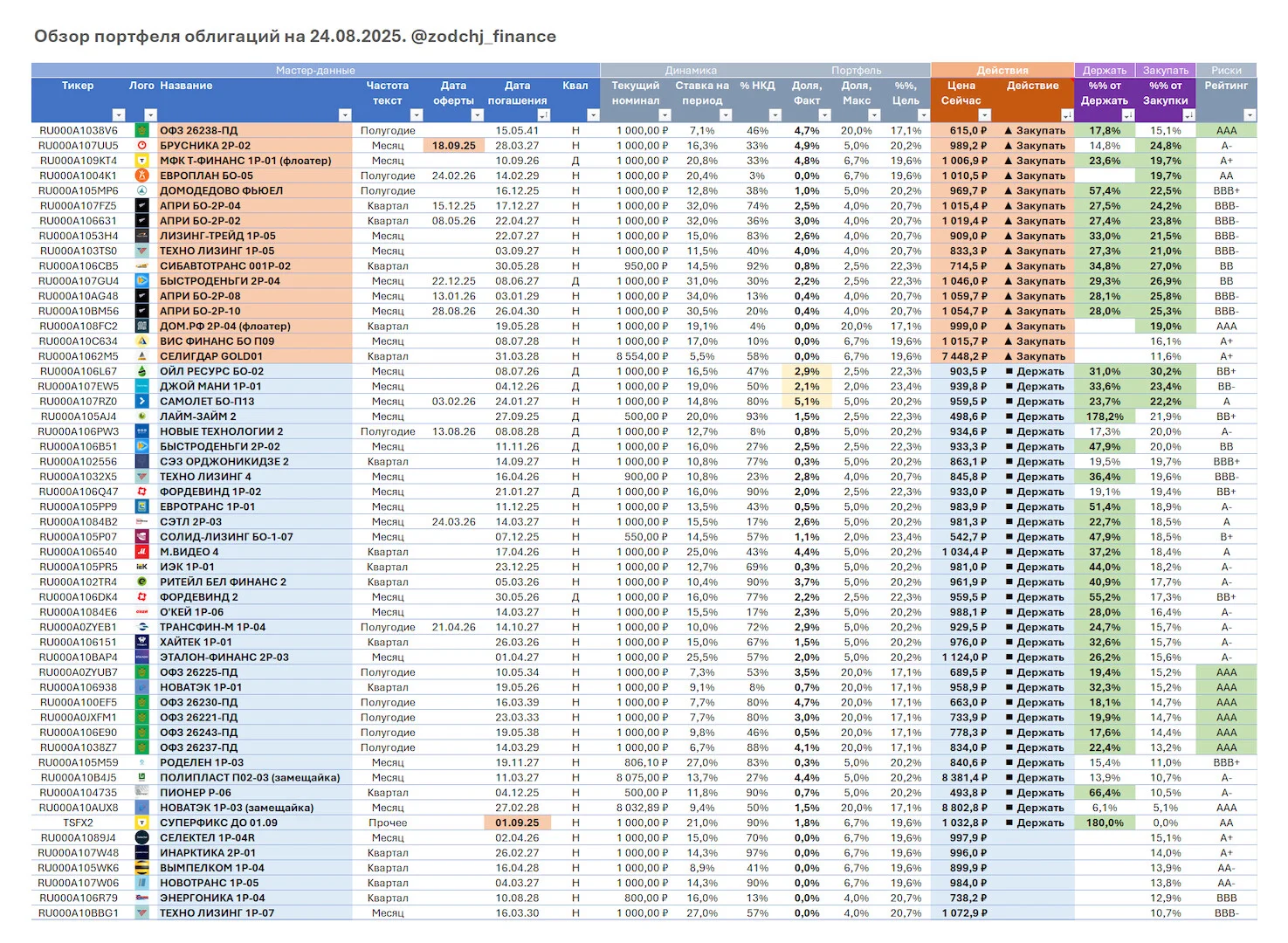This screenshot has height=943, width=1288.
Task: Click the Держать action for ХАЙТЕК 1Р-01
Action: click(1035, 642)
